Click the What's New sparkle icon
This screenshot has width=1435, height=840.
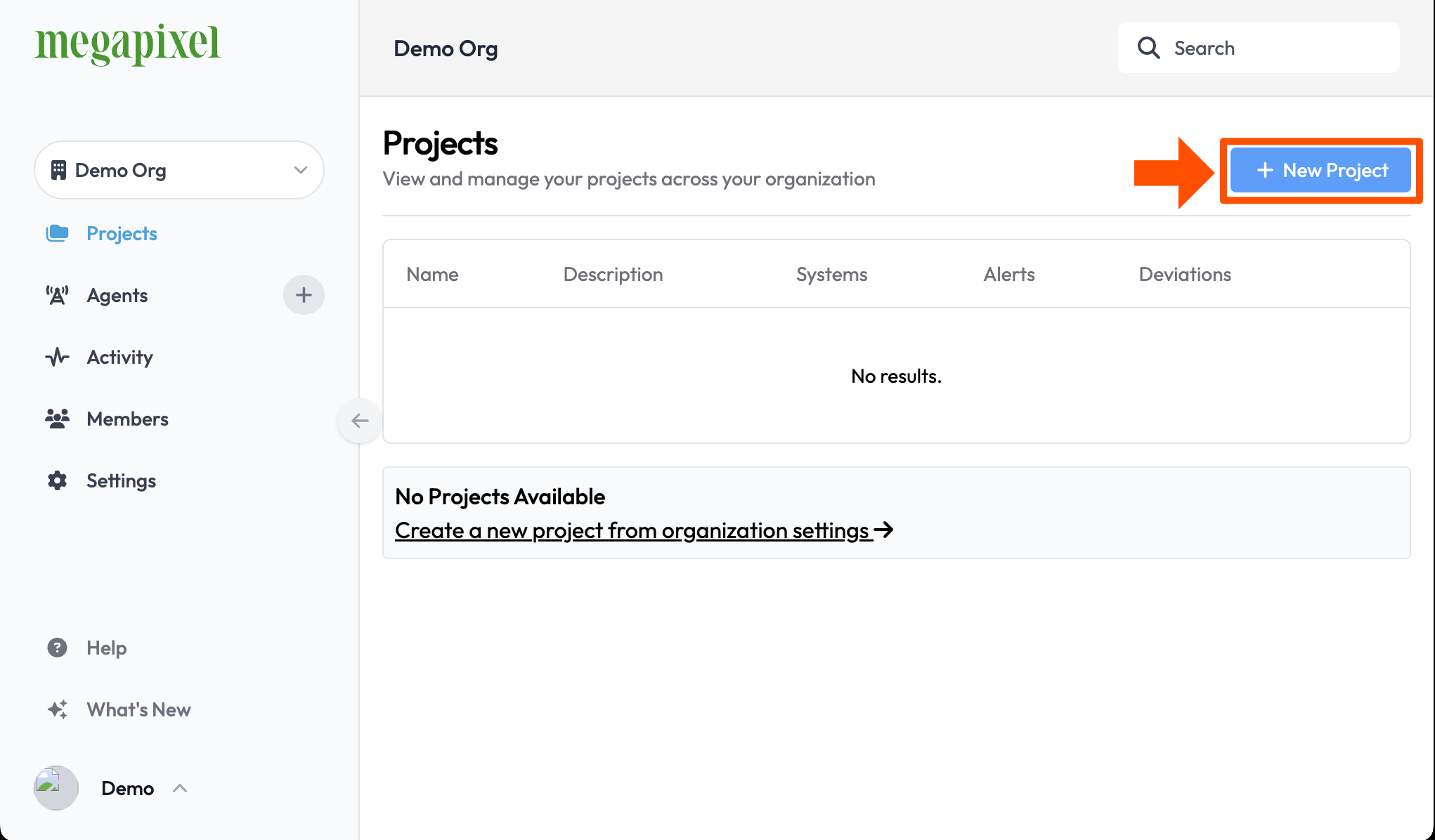57,709
